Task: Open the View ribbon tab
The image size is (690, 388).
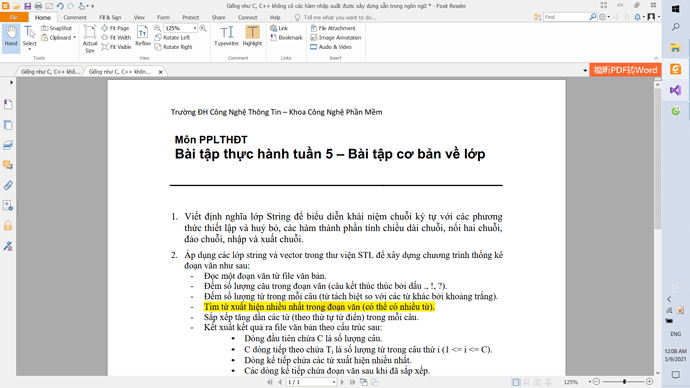Action: point(139,18)
